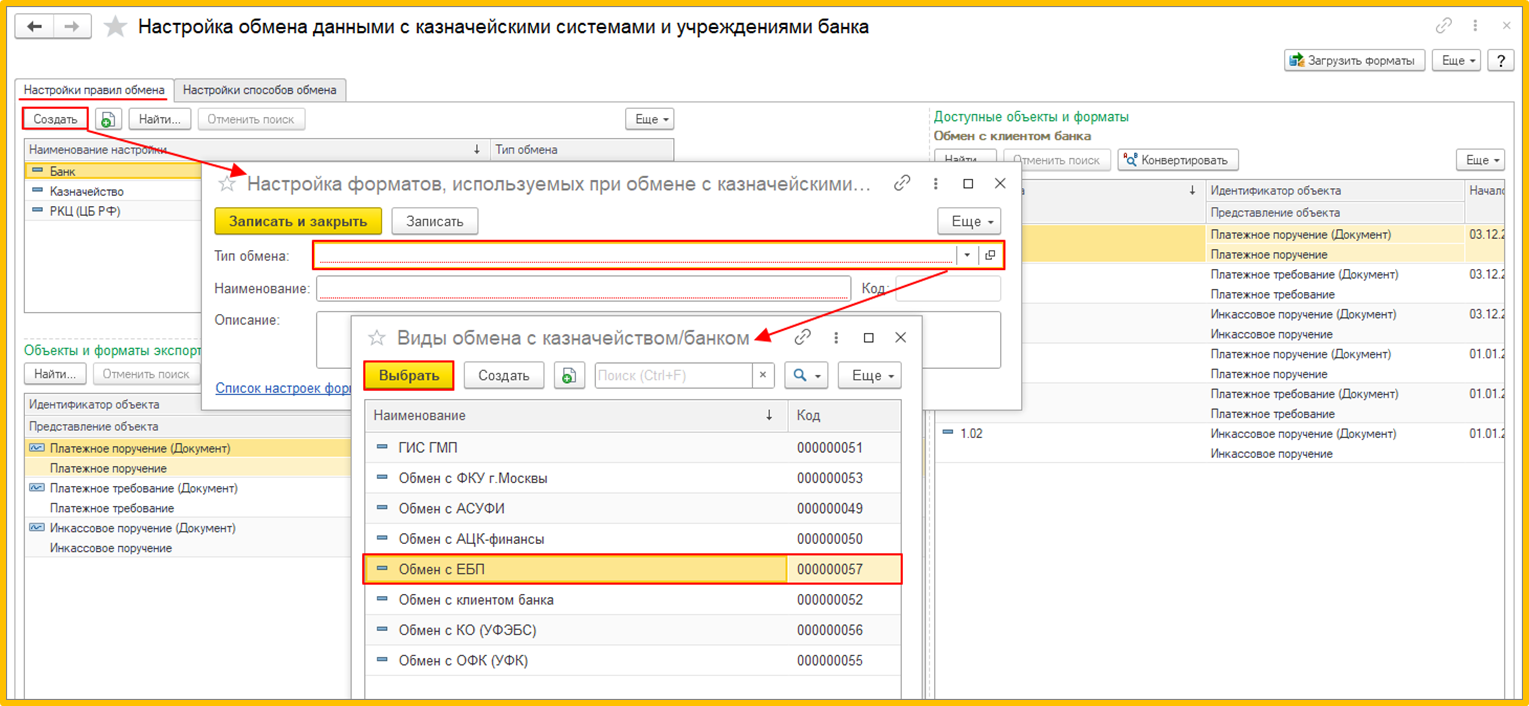Favorite Виды обмена dialog with star
The image size is (1529, 706).
point(377,338)
